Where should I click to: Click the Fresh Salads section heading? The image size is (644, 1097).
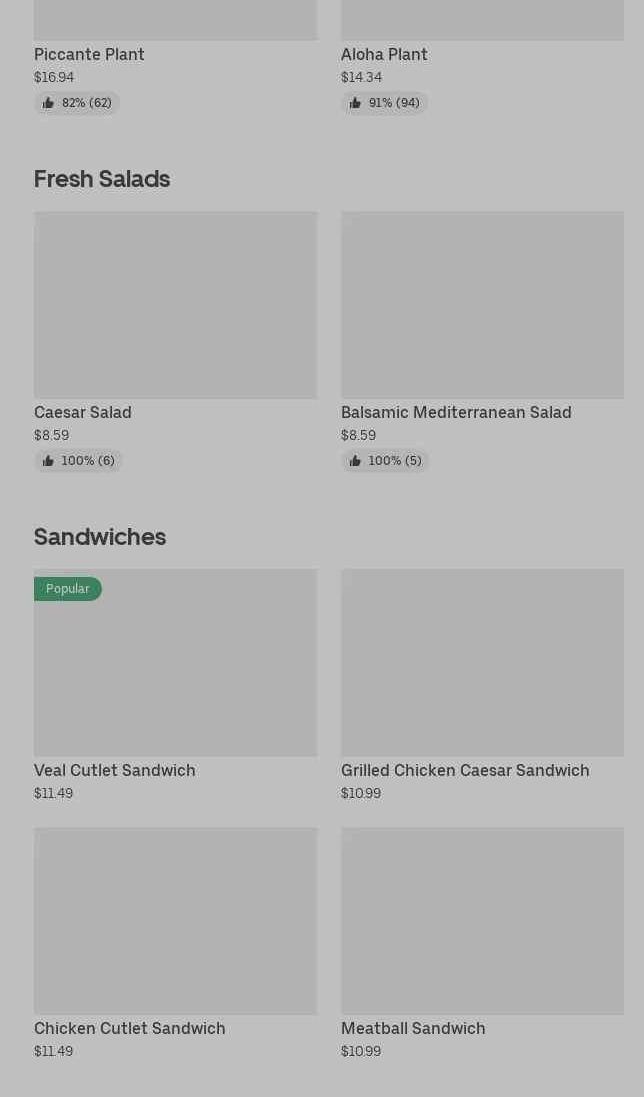pyautogui.click(x=102, y=179)
